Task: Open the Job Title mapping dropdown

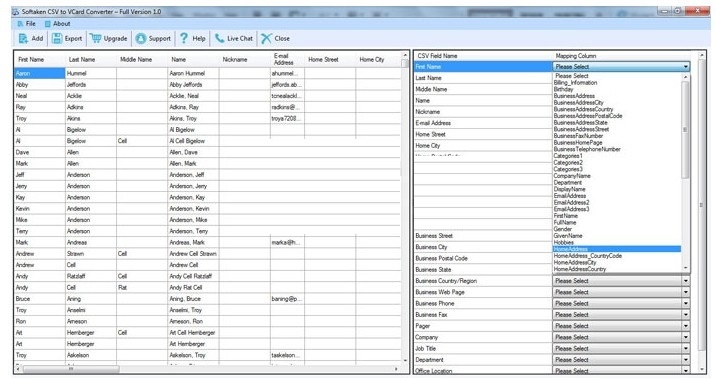Action: [621, 348]
